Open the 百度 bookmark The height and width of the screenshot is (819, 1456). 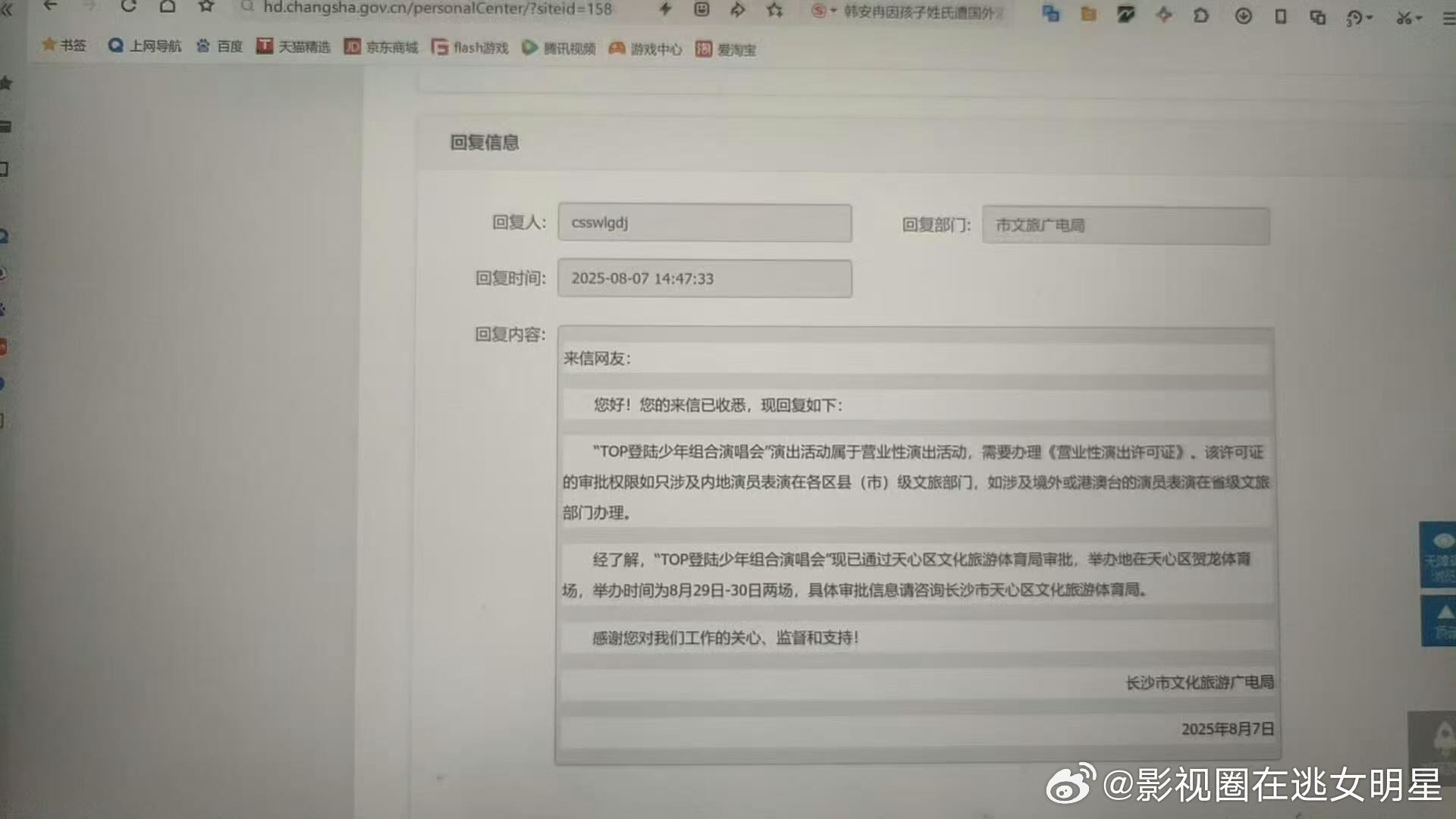(x=219, y=46)
